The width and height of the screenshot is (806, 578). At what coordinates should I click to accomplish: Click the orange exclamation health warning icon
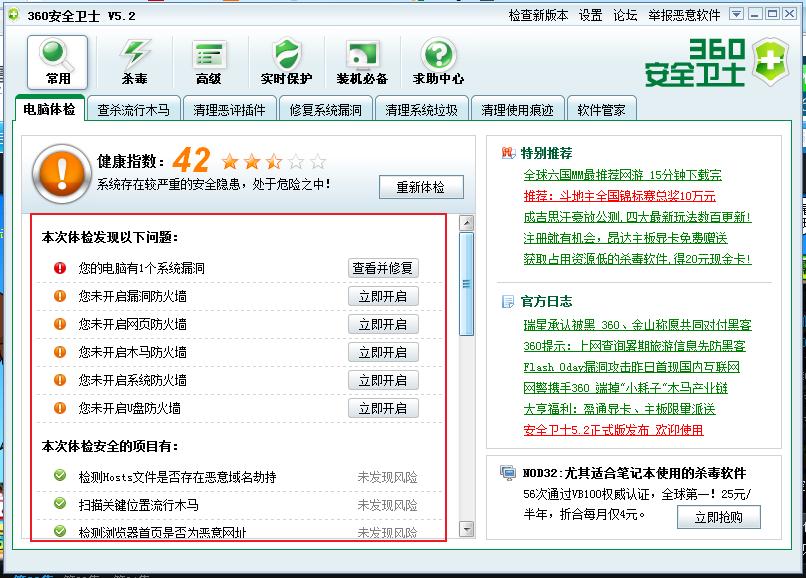(62, 173)
